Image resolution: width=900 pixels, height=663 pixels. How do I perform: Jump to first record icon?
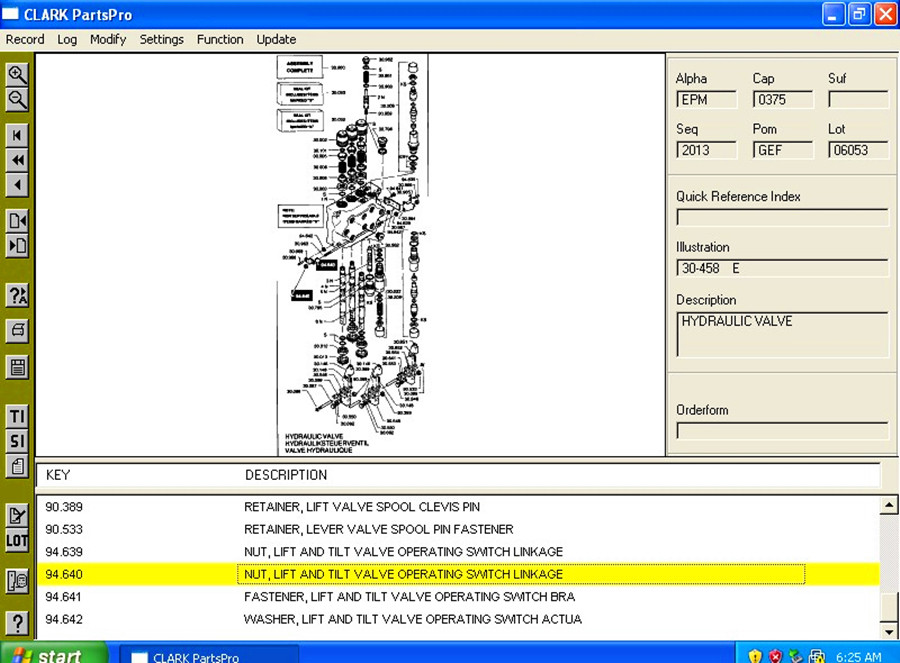click(x=17, y=135)
